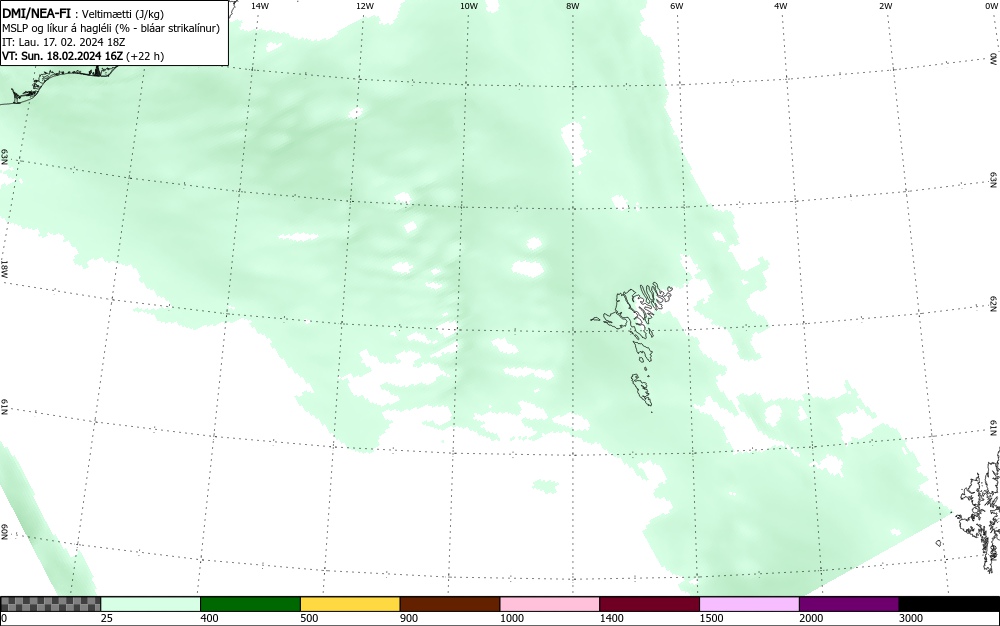Click the 6W longitude label

677,5
